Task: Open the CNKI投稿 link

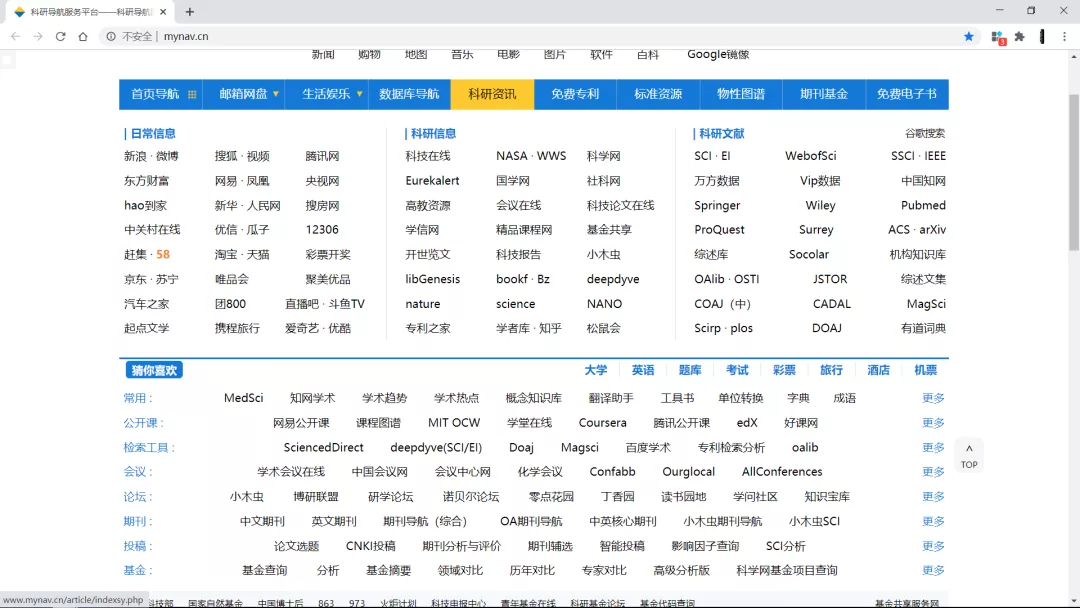Action: [x=371, y=546]
